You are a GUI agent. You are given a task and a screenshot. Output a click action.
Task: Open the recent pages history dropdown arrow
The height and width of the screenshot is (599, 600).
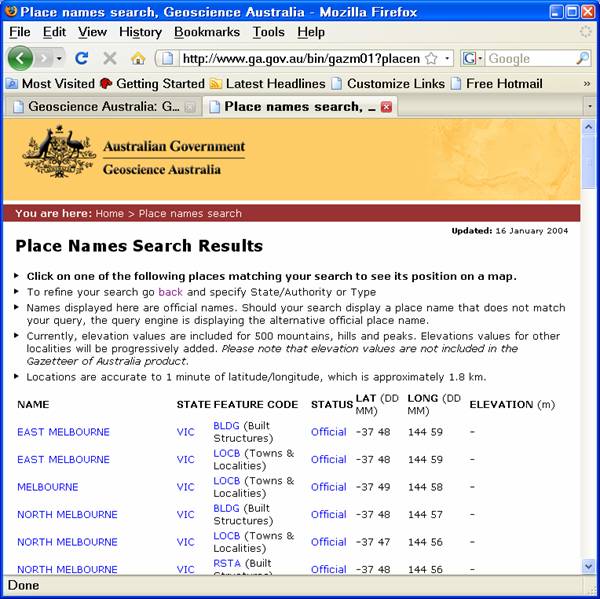pos(43,59)
